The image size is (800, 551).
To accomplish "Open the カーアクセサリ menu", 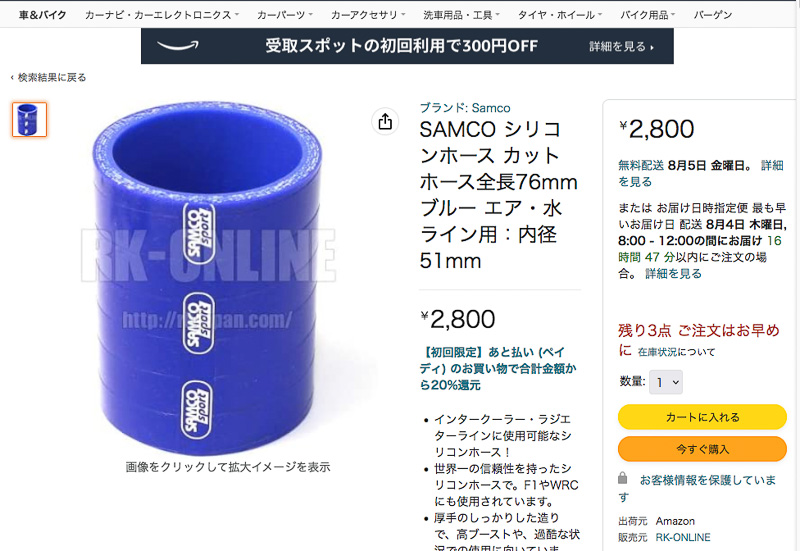I will coord(368,15).
